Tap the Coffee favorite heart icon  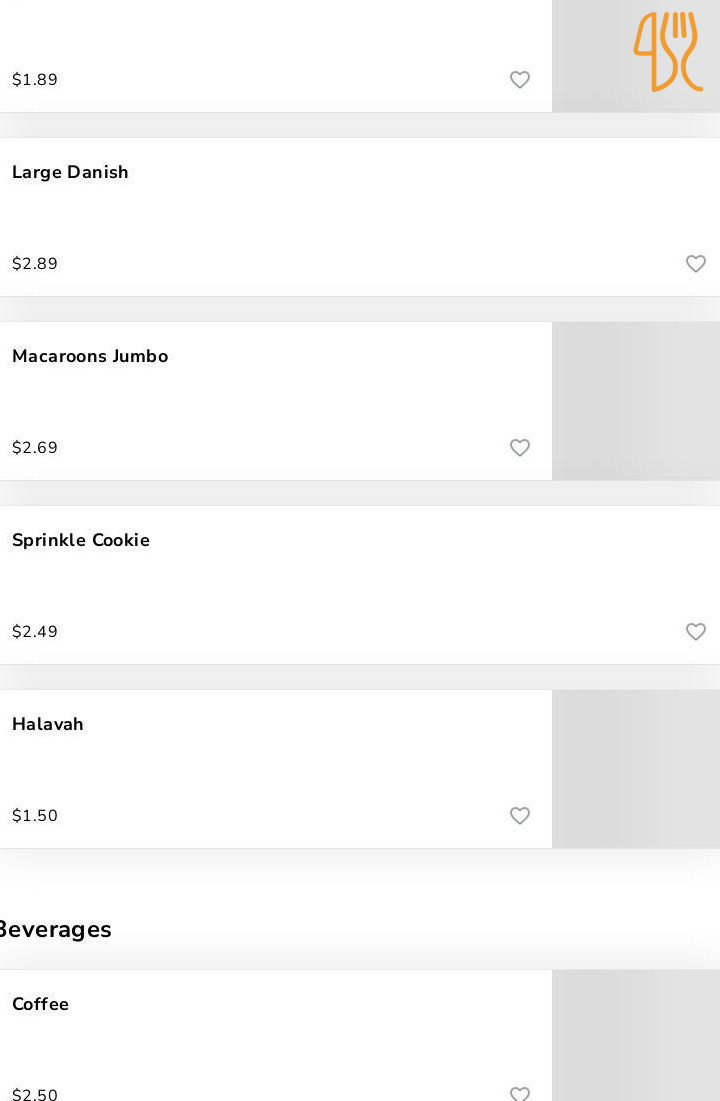click(520, 1094)
